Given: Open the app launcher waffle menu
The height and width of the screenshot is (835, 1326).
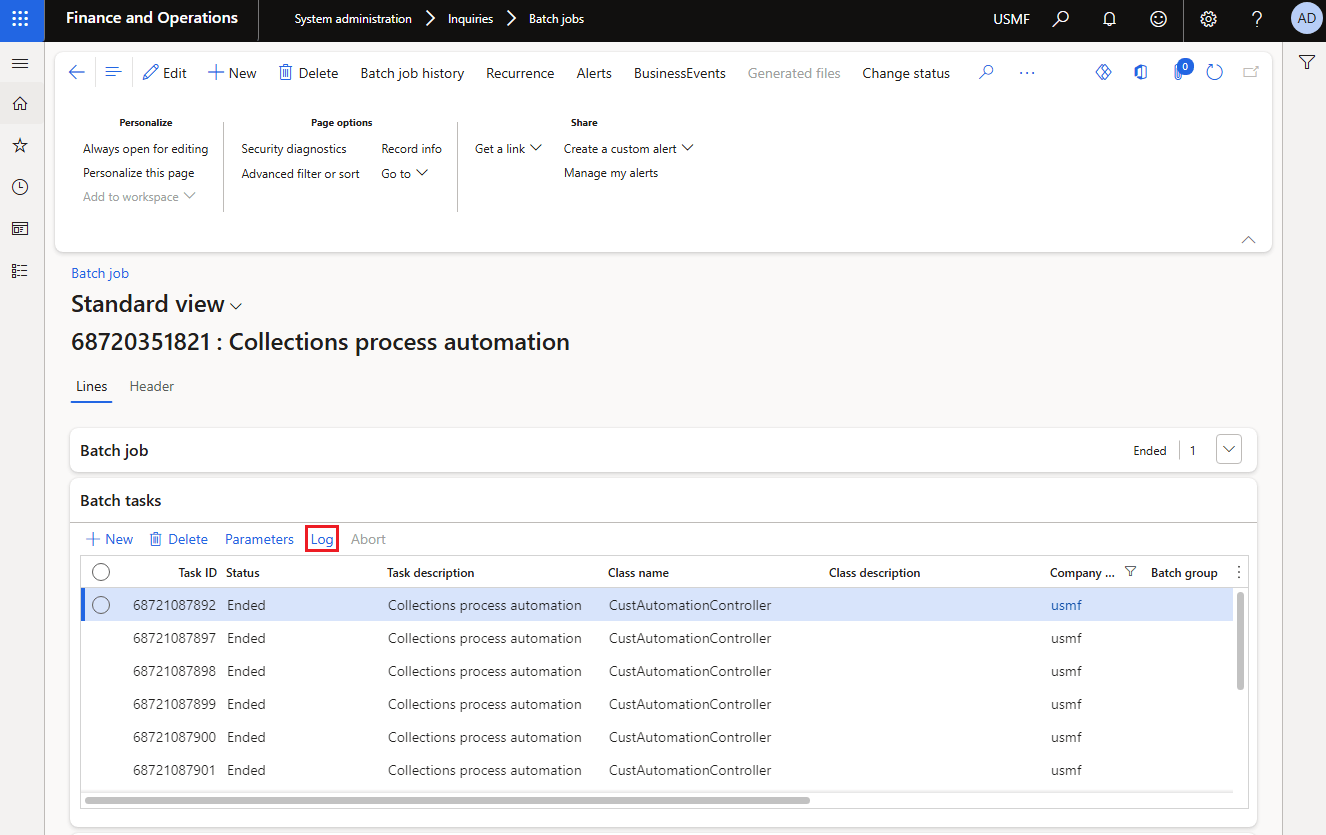Looking at the screenshot, I should (20, 19).
